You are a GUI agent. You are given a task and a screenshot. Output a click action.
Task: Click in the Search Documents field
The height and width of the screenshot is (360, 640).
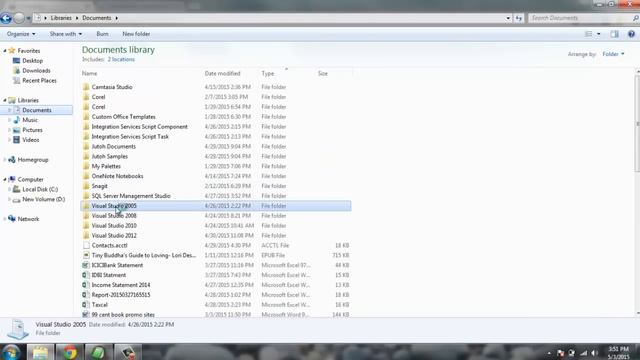point(580,18)
